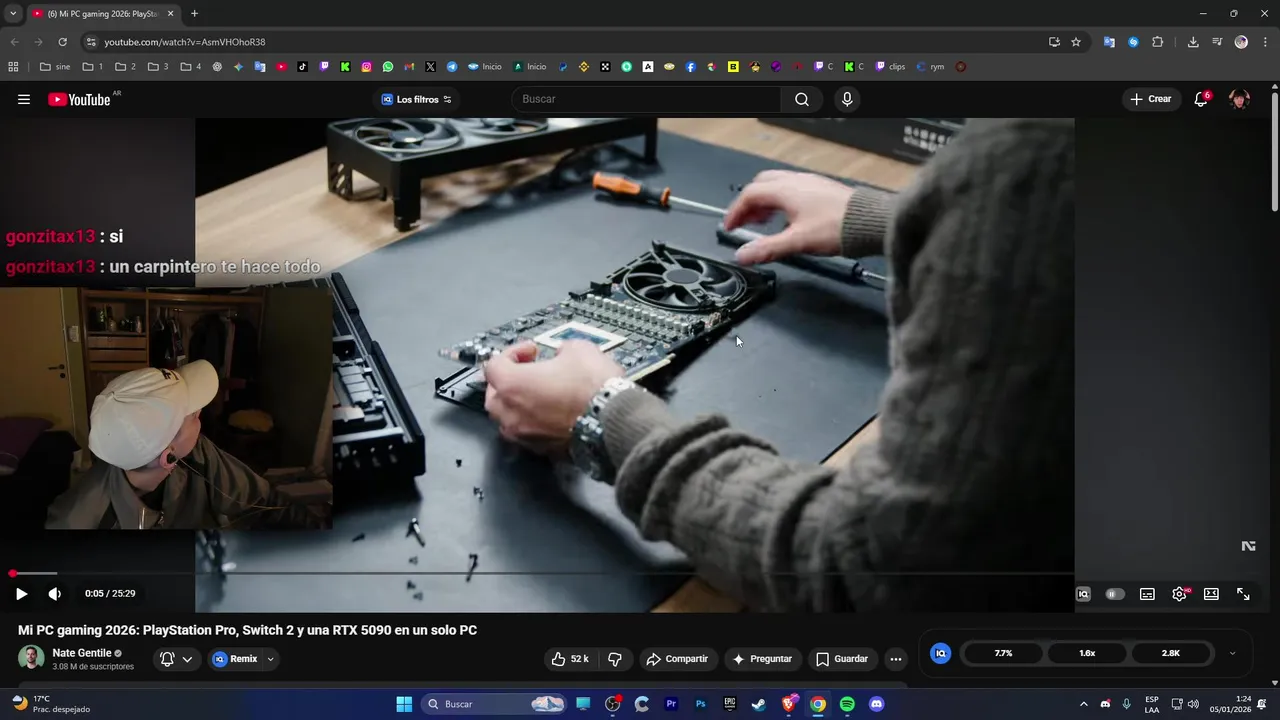Open Chrome downloads
Screen dimensions: 1280x720
pos(1193,42)
